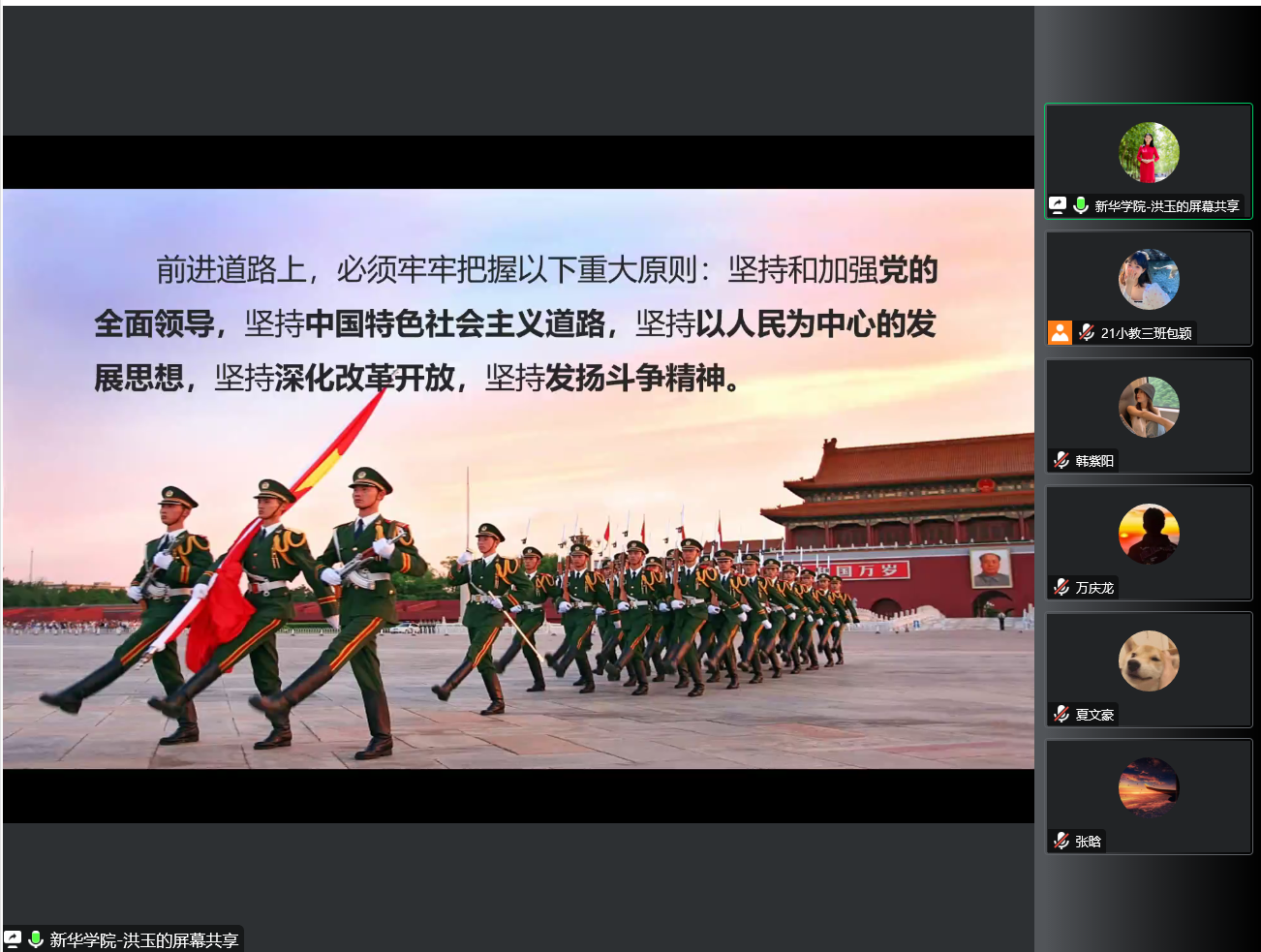Click 新华学院-洪玉 red-dress avatar thumbnail

point(1149,152)
